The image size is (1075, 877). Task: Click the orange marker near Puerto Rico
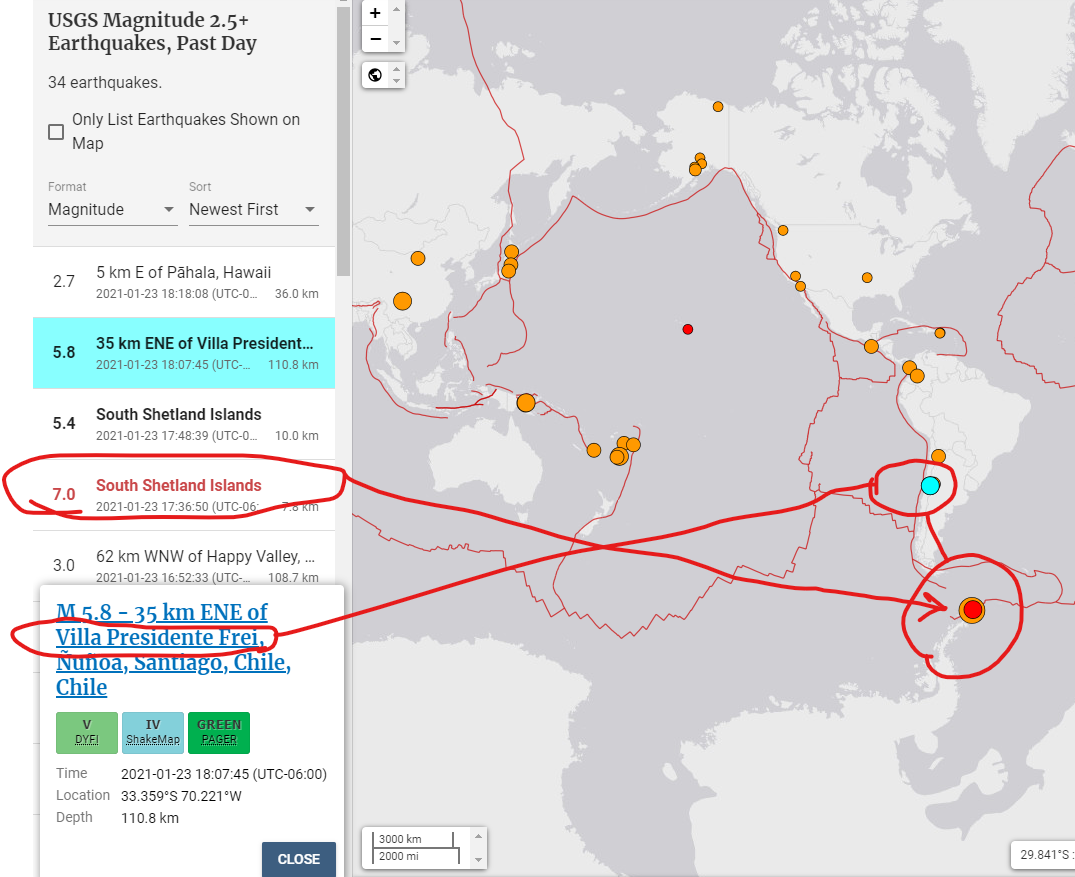pos(940,333)
